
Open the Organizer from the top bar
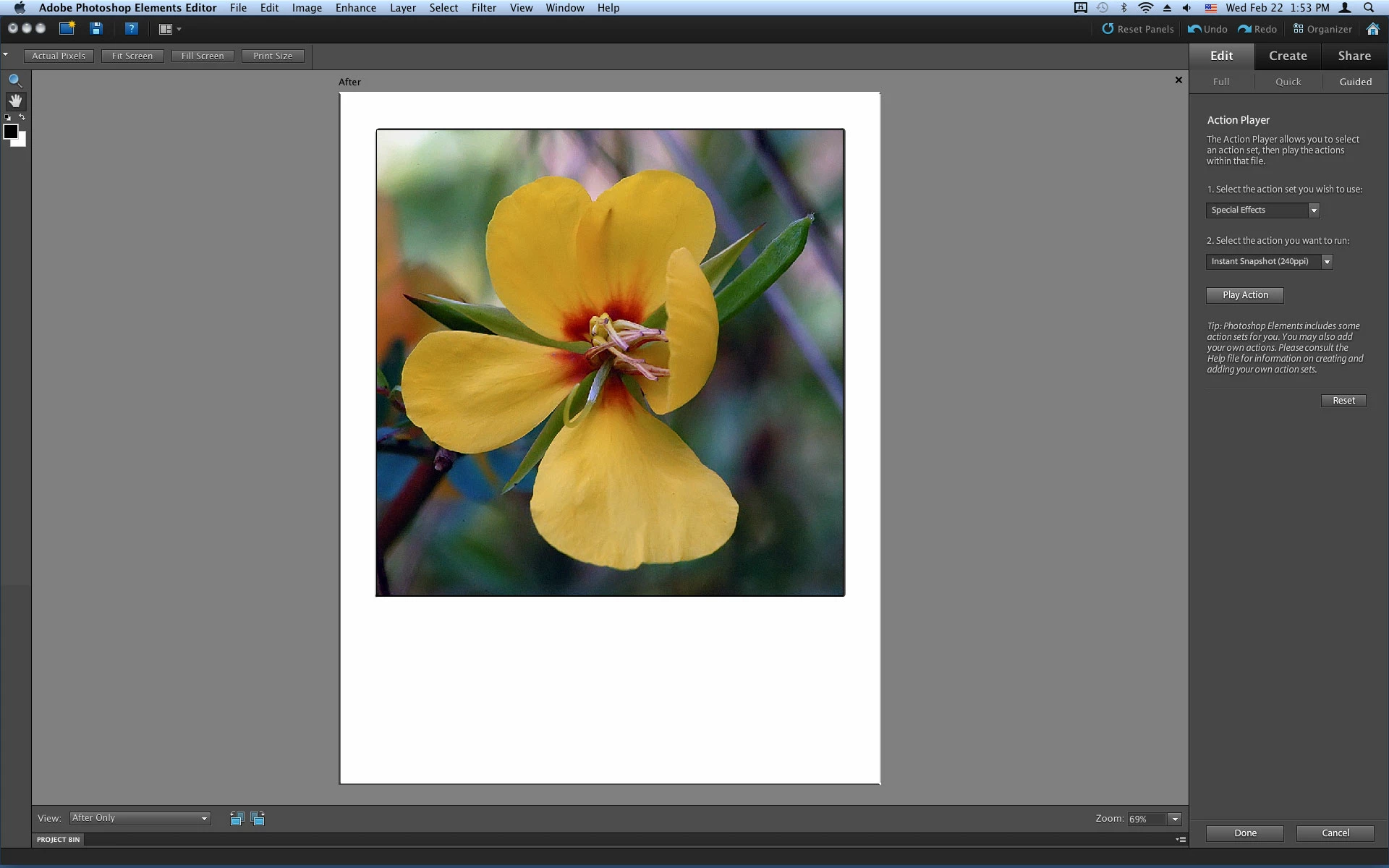point(1322,29)
